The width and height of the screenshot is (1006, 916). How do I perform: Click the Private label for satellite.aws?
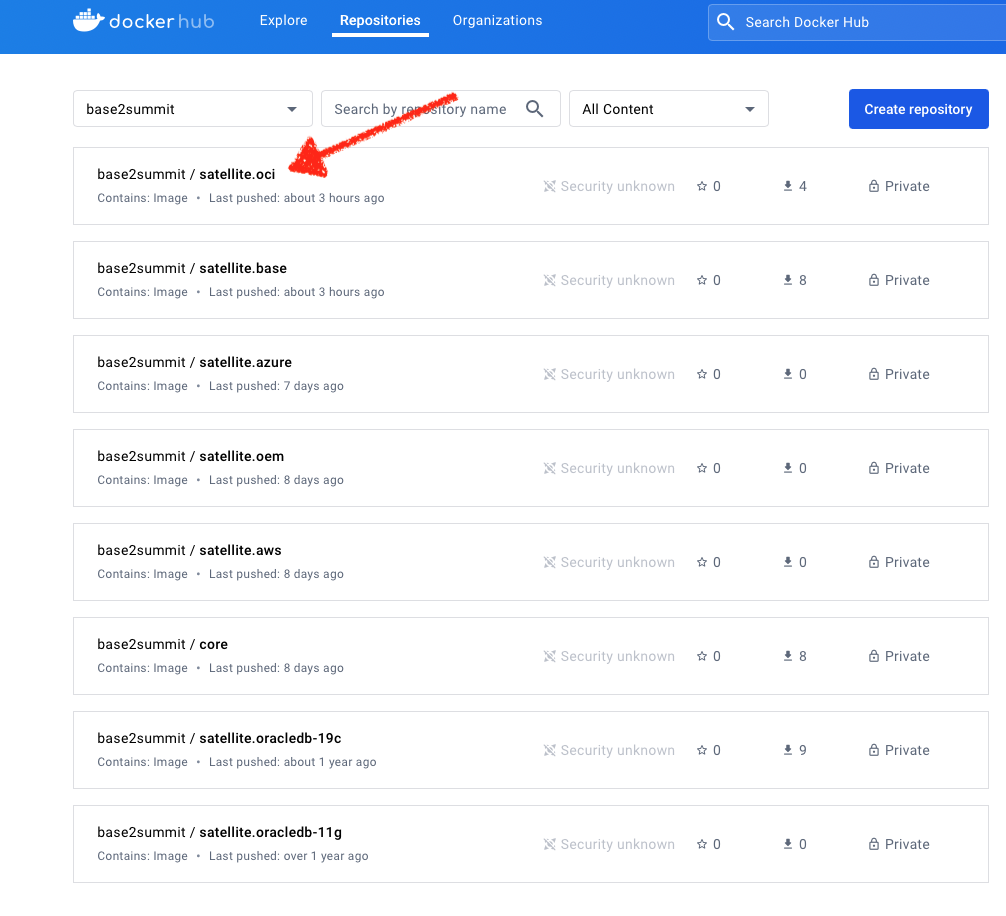[x=907, y=562]
